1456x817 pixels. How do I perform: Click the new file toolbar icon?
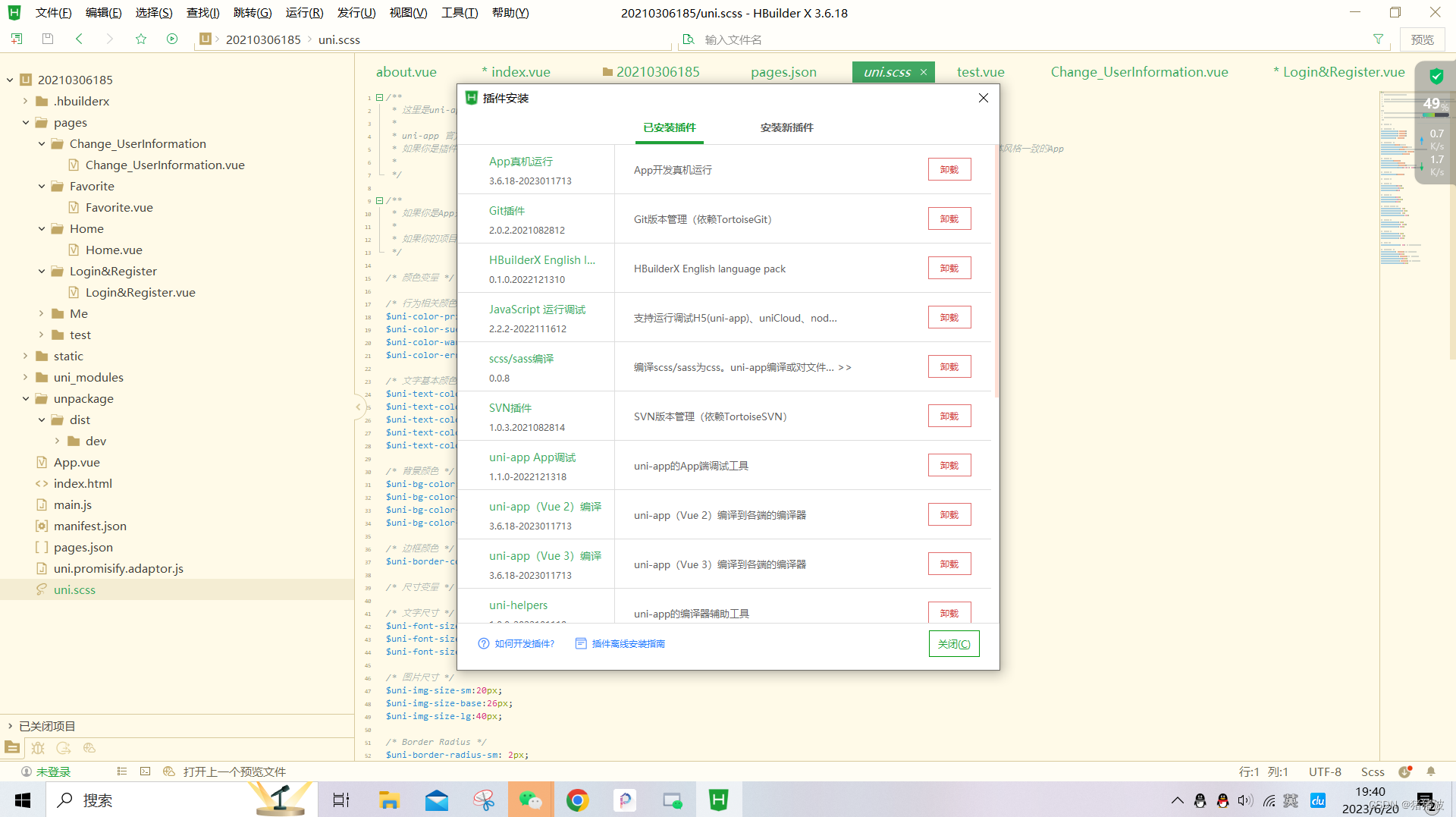[17, 39]
